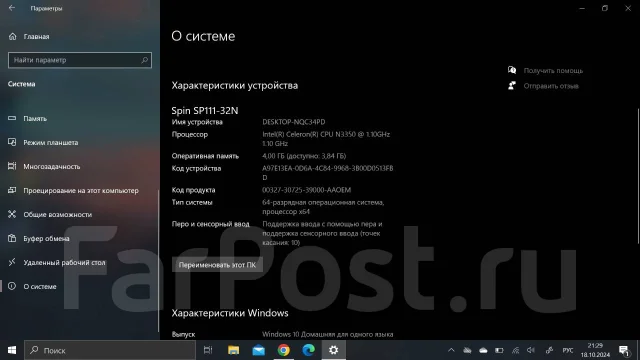The height and width of the screenshot is (360, 640).
Task: Click Windows 10 Домашняя edition text
Action: coord(328,334)
